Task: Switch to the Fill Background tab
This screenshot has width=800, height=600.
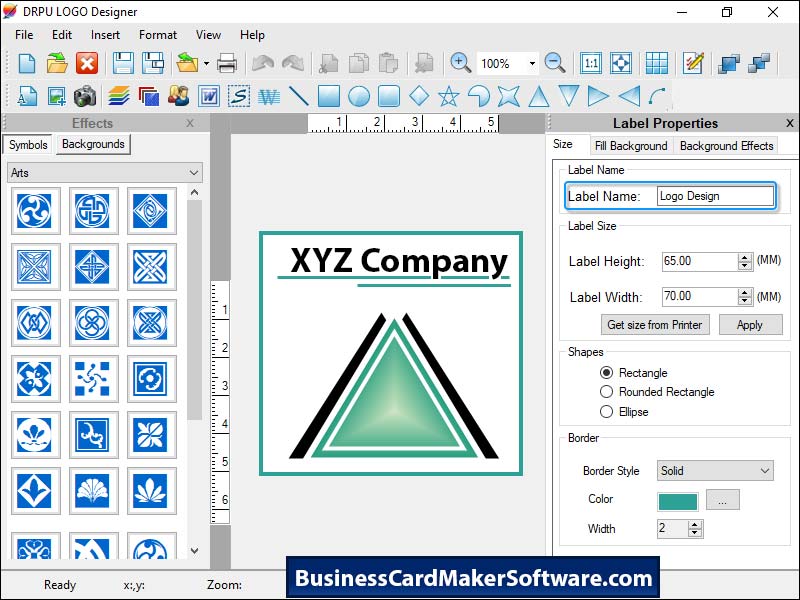Action: [x=631, y=146]
